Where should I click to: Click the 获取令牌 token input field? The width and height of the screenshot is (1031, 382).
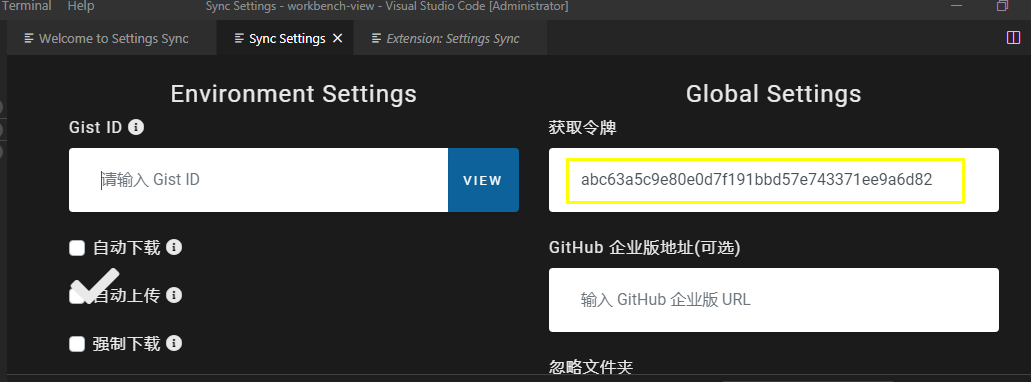click(x=774, y=180)
